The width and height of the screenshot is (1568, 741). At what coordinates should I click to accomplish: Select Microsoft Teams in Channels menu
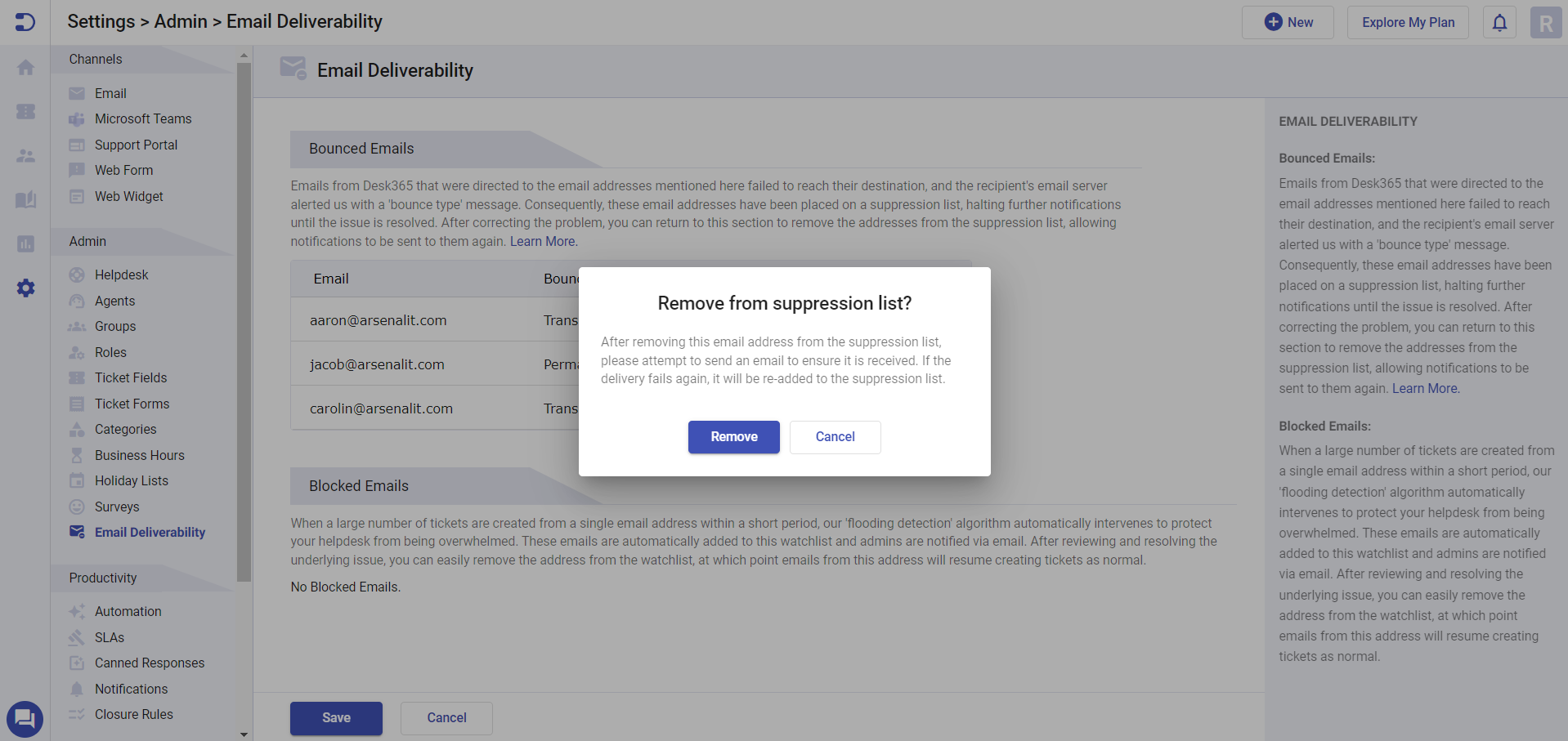[143, 119]
